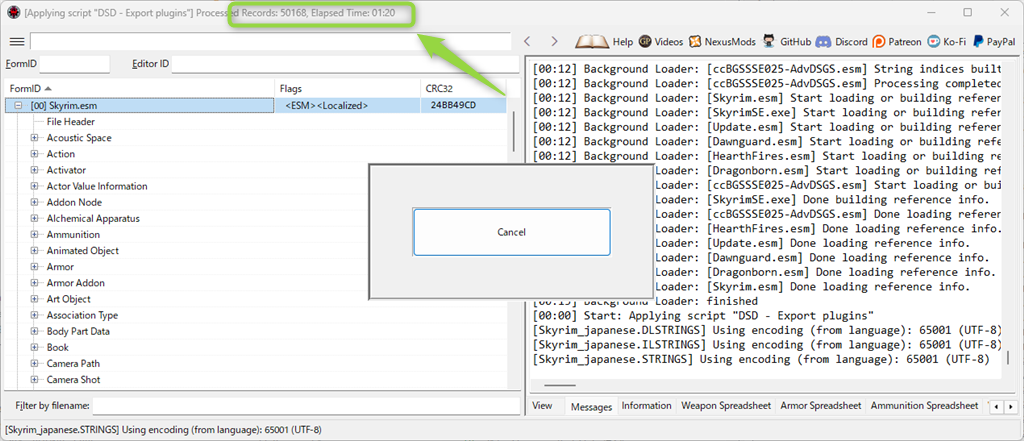Click the forward navigation arrow
This screenshot has width=1024, height=441.
[x=554, y=41]
